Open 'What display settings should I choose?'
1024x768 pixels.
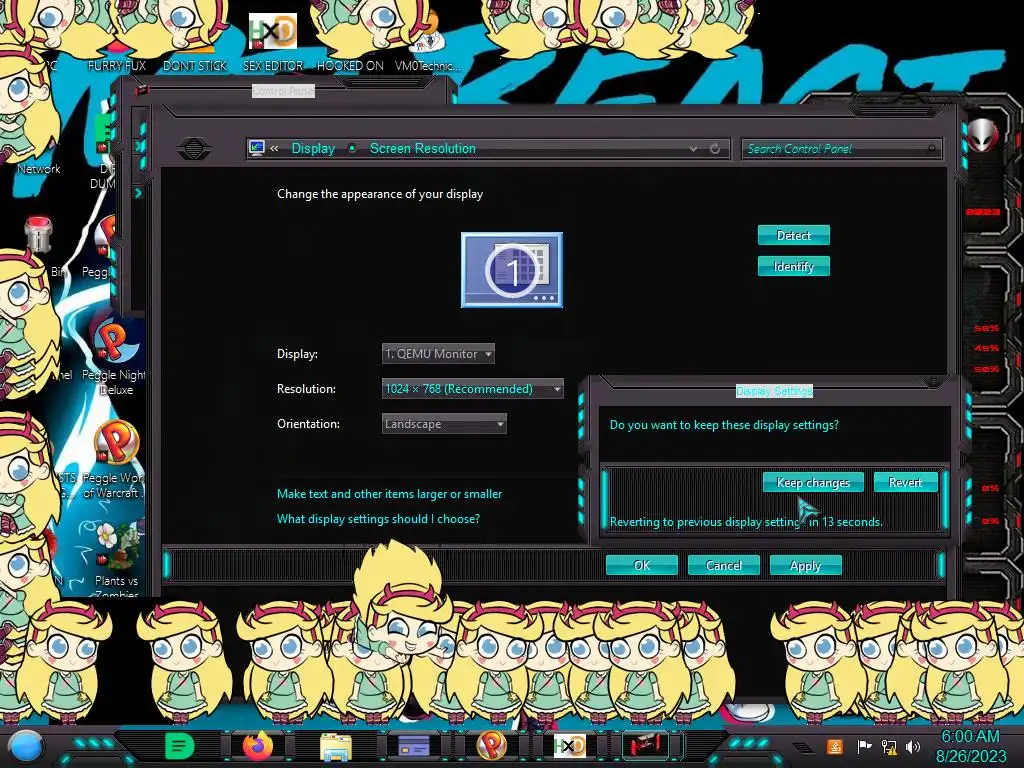378,519
